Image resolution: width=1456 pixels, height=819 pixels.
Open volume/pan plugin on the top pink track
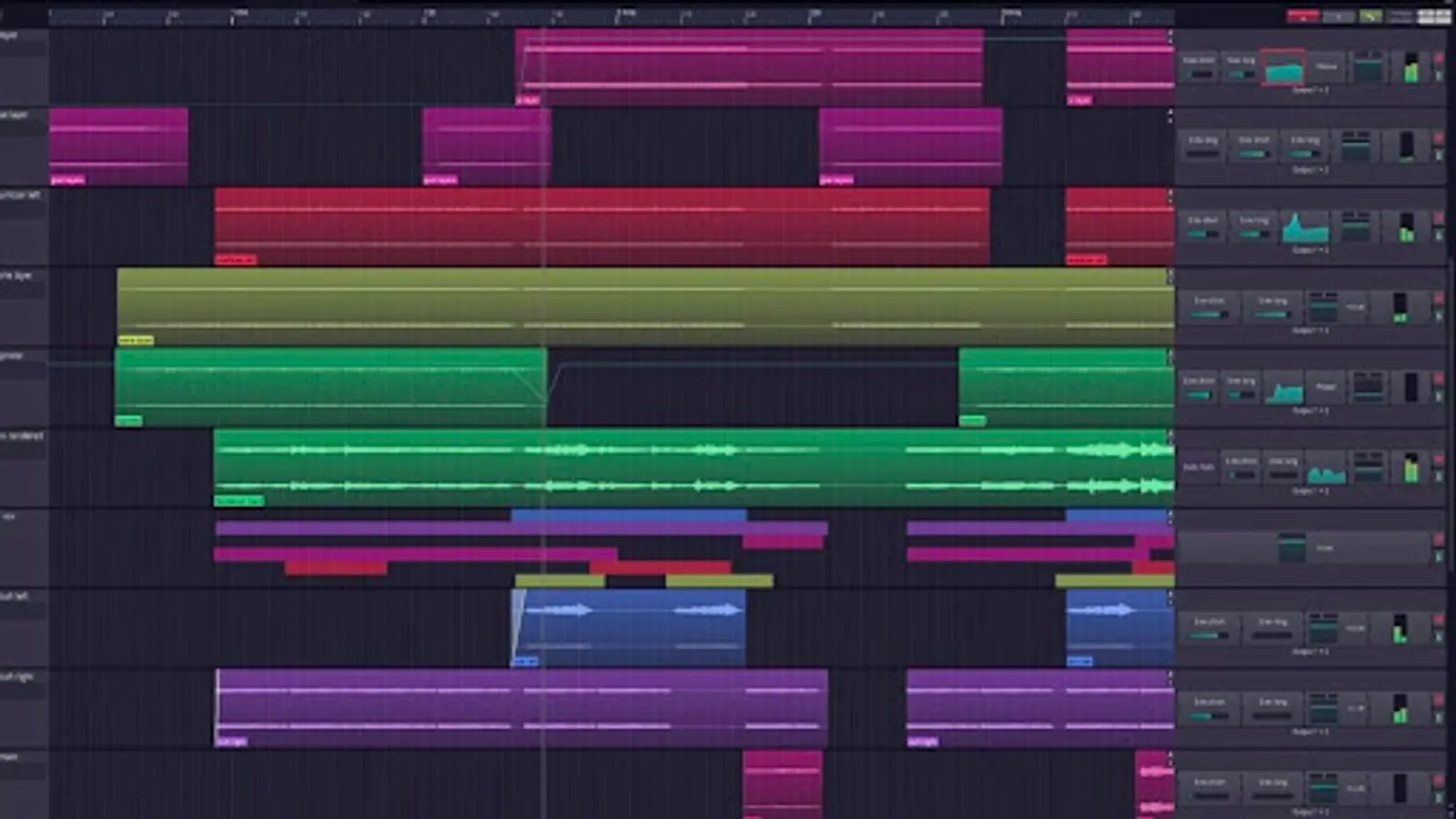tap(1368, 67)
